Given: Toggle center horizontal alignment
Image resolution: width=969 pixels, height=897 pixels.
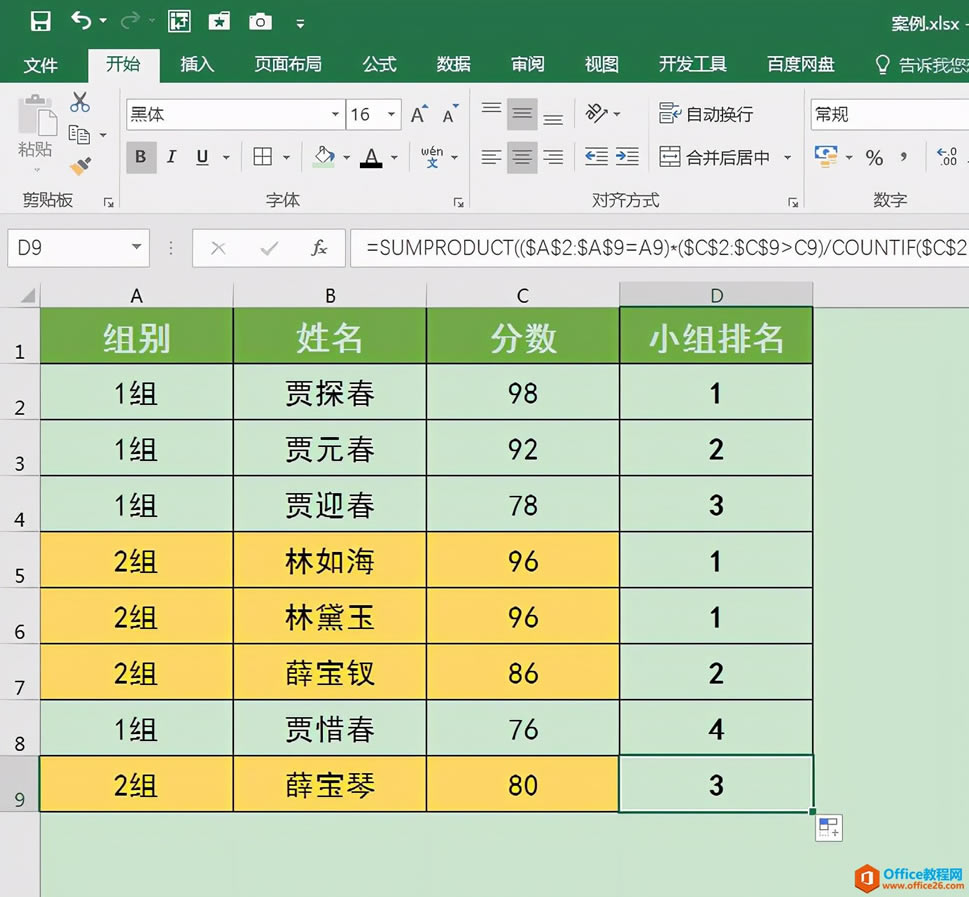Looking at the screenshot, I should [522, 157].
